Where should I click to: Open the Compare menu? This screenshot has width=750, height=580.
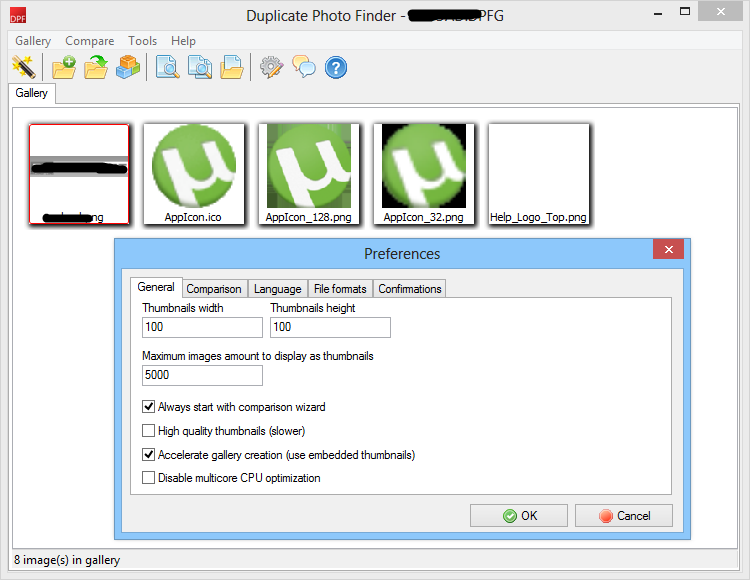[x=89, y=41]
